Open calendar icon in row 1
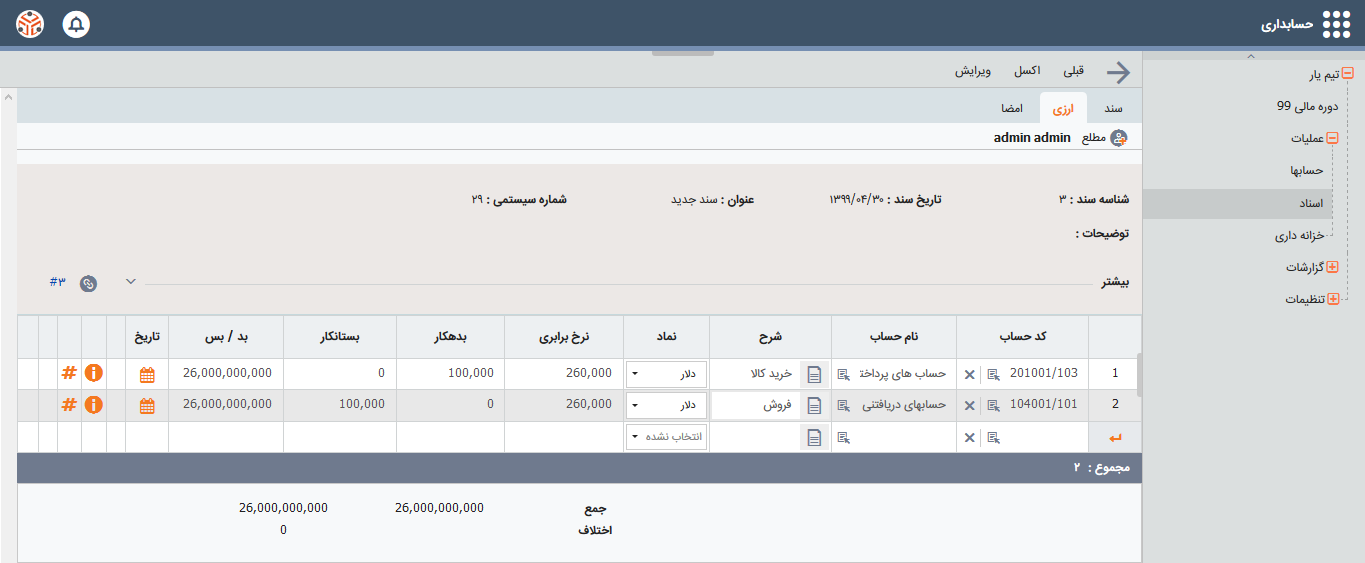This screenshot has height=563, width=1365. [147, 374]
